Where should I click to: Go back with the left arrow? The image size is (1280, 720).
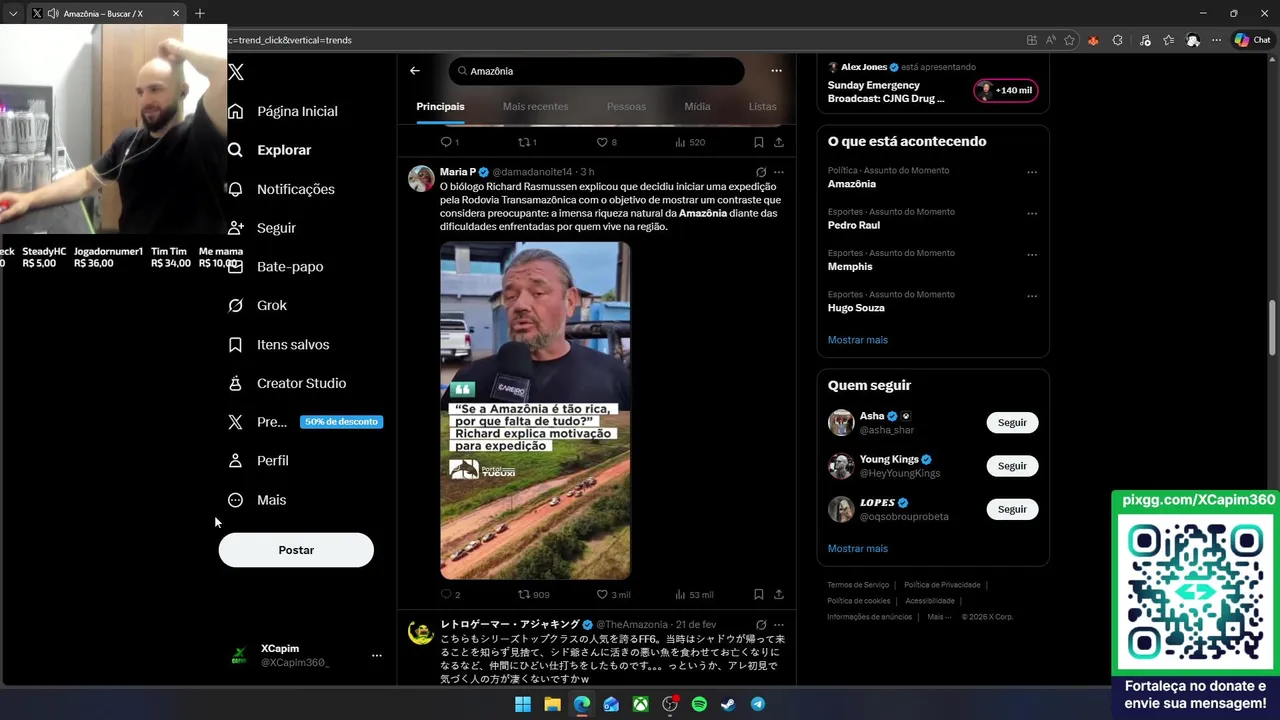coord(415,71)
